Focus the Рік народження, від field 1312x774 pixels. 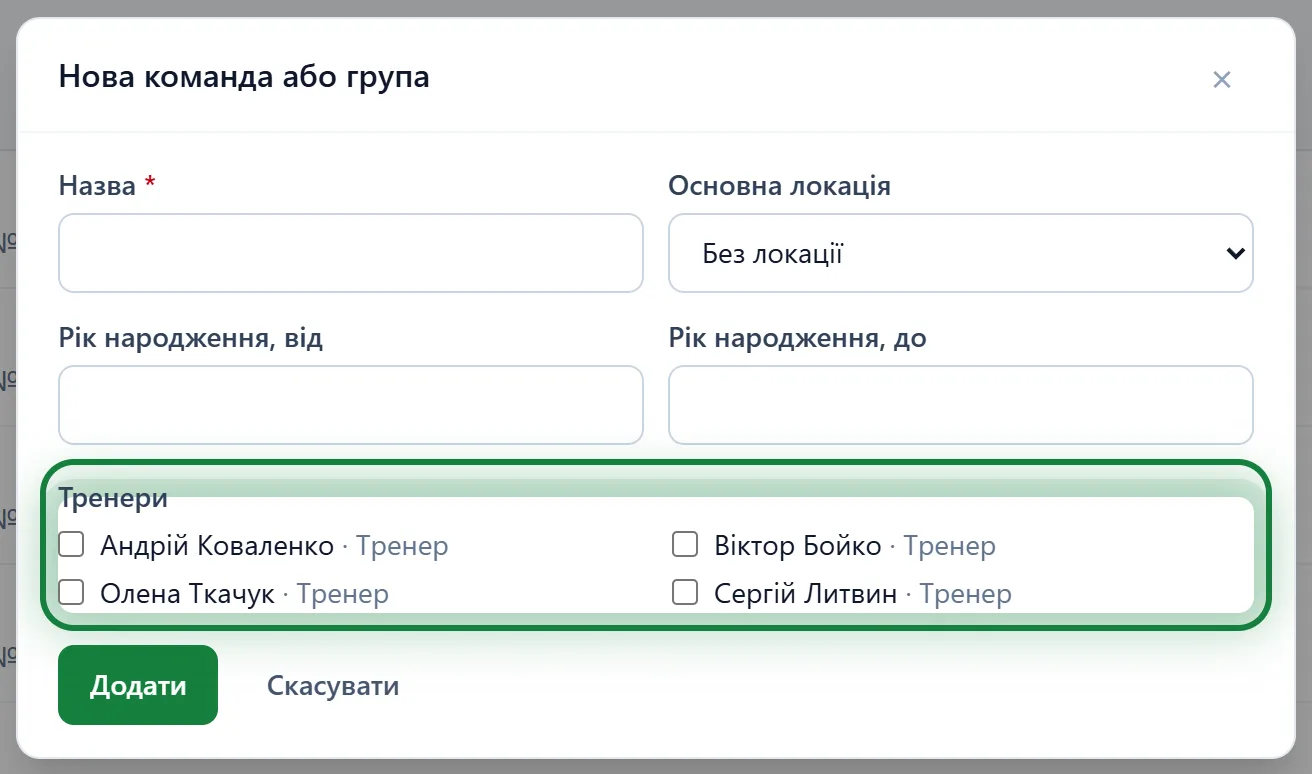pos(351,405)
